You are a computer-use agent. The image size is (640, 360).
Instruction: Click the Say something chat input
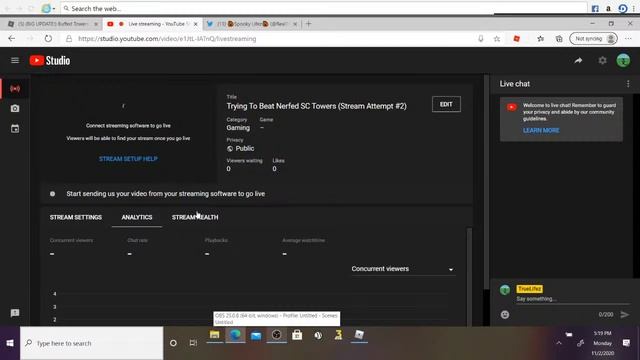pyautogui.click(x=573, y=299)
